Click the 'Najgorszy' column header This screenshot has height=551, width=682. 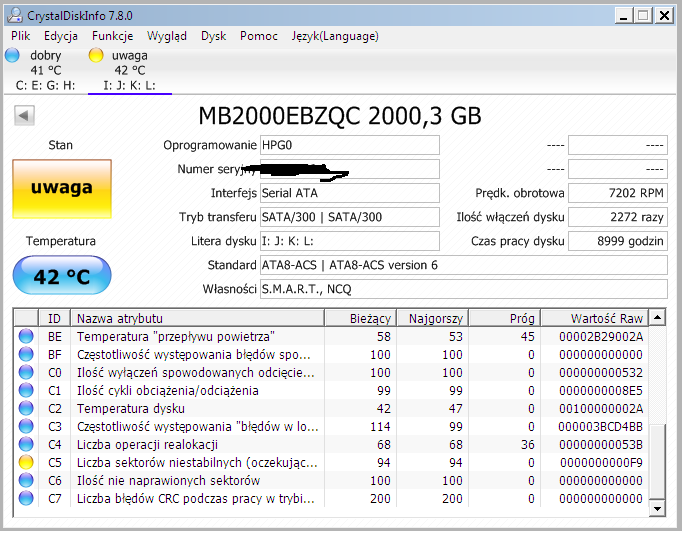(433, 318)
